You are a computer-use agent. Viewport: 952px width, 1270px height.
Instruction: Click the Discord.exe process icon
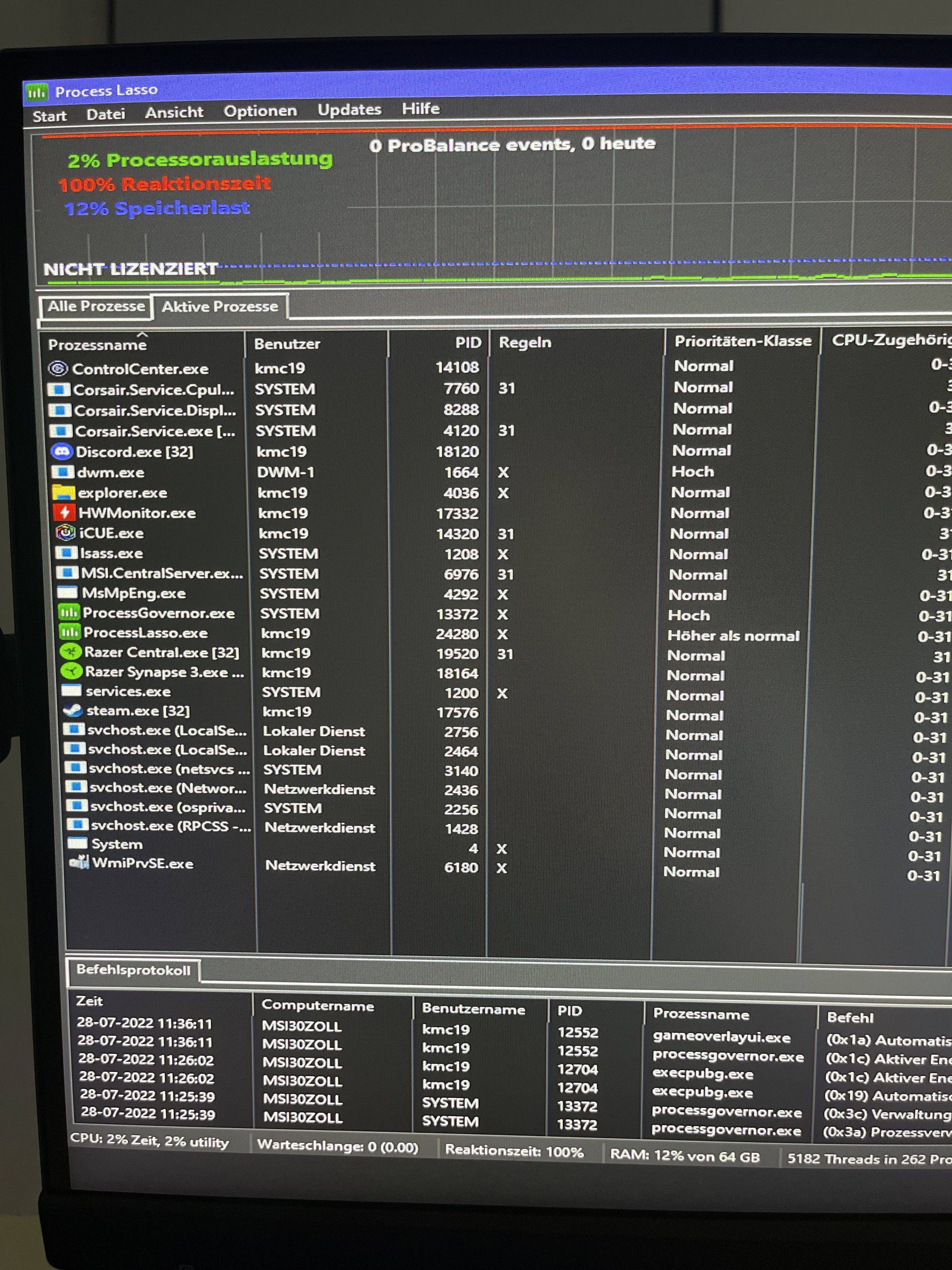tap(61, 452)
